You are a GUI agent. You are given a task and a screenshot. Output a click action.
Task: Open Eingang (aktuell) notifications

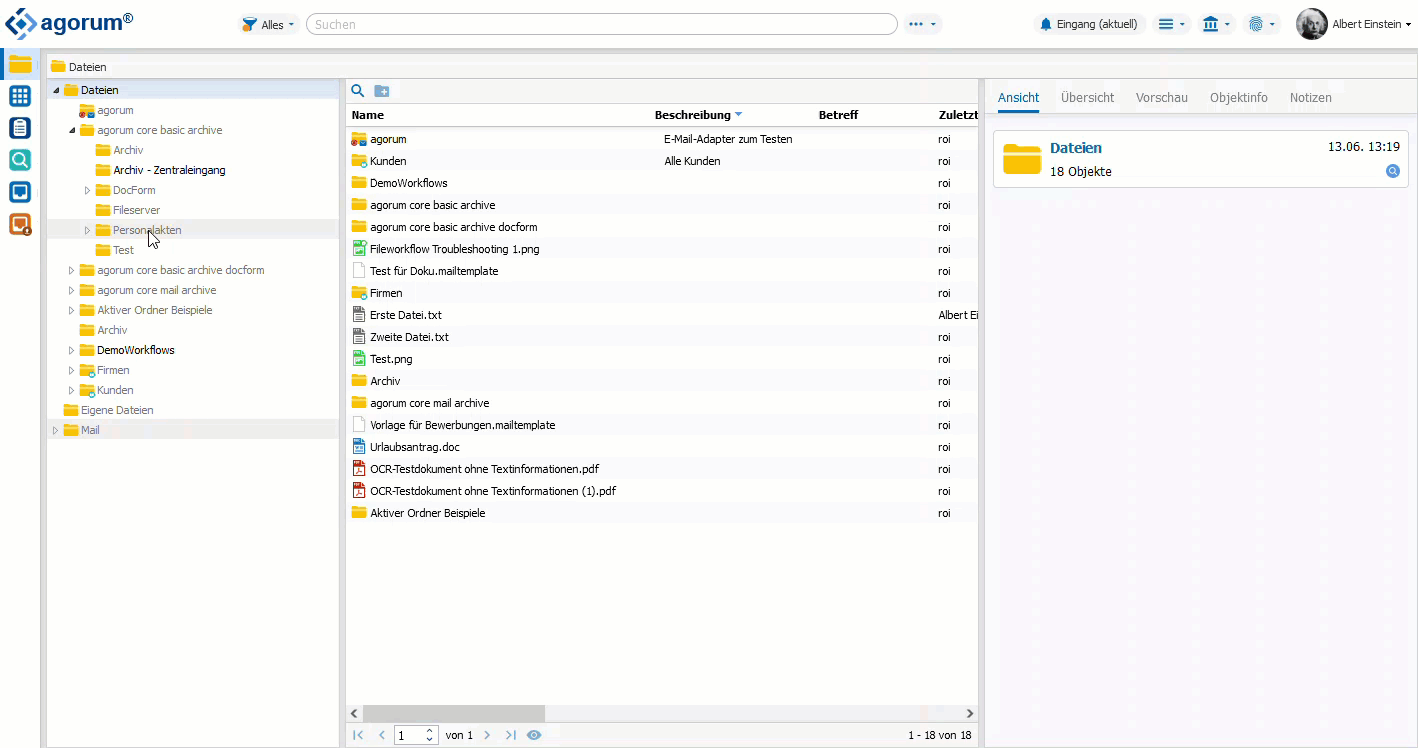click(1089, 24)
